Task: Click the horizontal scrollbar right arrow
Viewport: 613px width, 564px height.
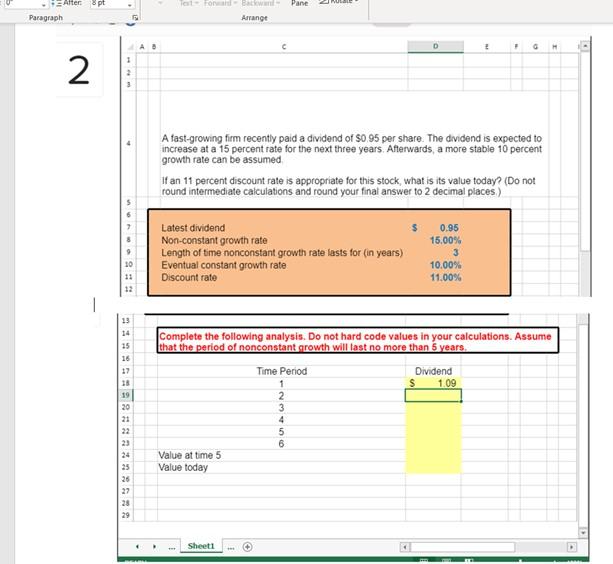Action: [572, 547]
